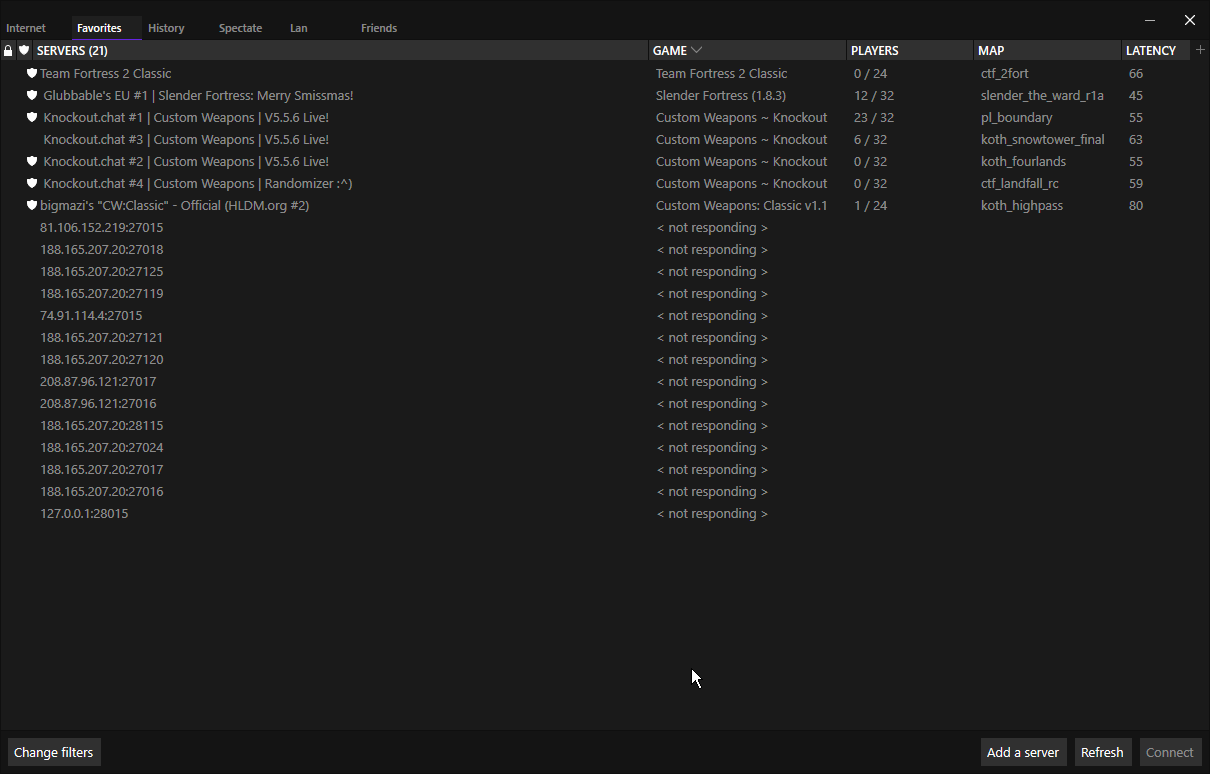Close the server browser window
1210x774 pixels.
tap(1189, 20)
